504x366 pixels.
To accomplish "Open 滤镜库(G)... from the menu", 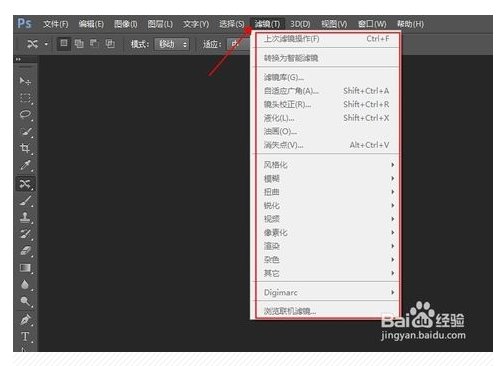I will 327,77.
